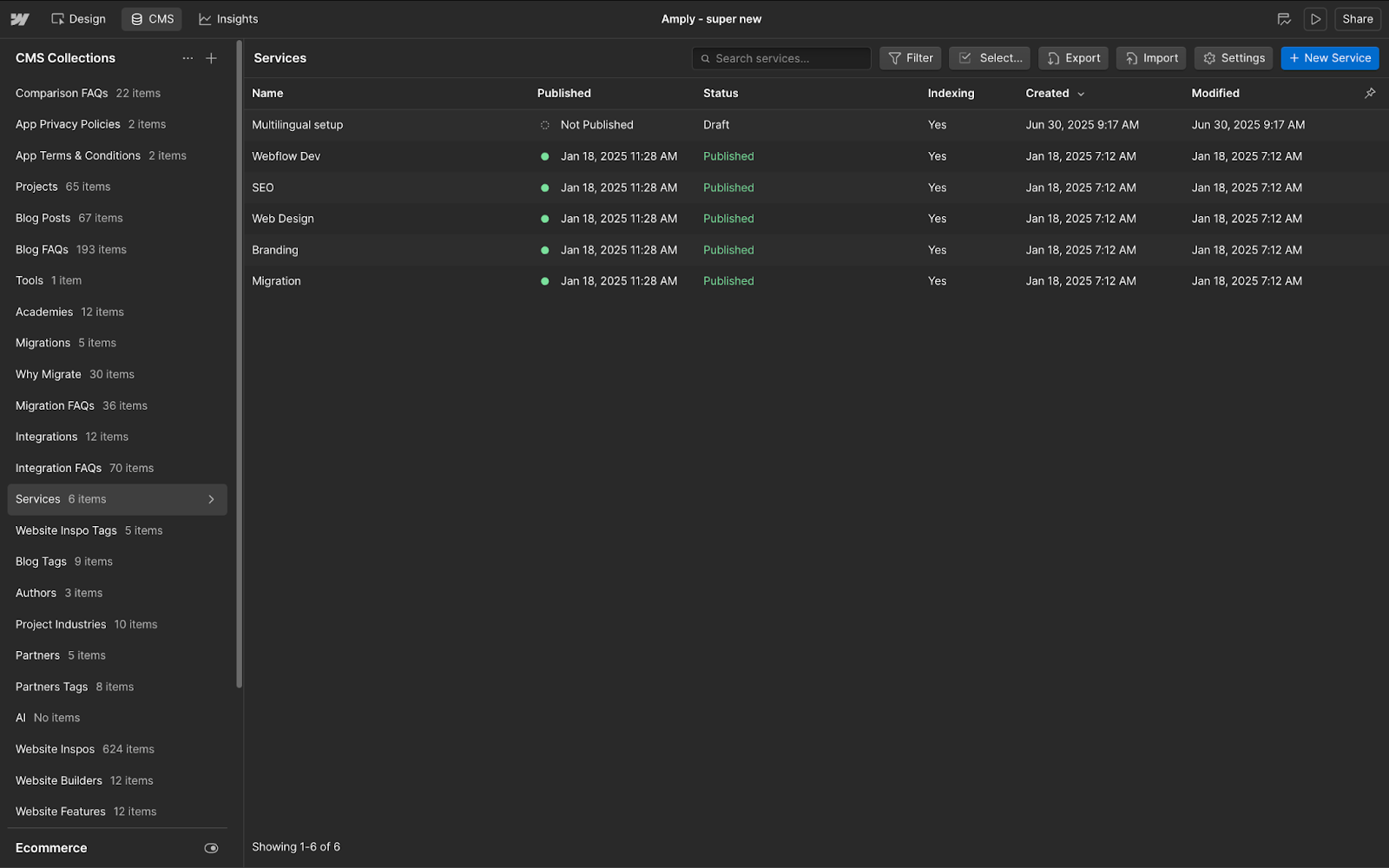Open the App Privacy Policies collection
The image size is (1389, 868).
pos(117,124)
